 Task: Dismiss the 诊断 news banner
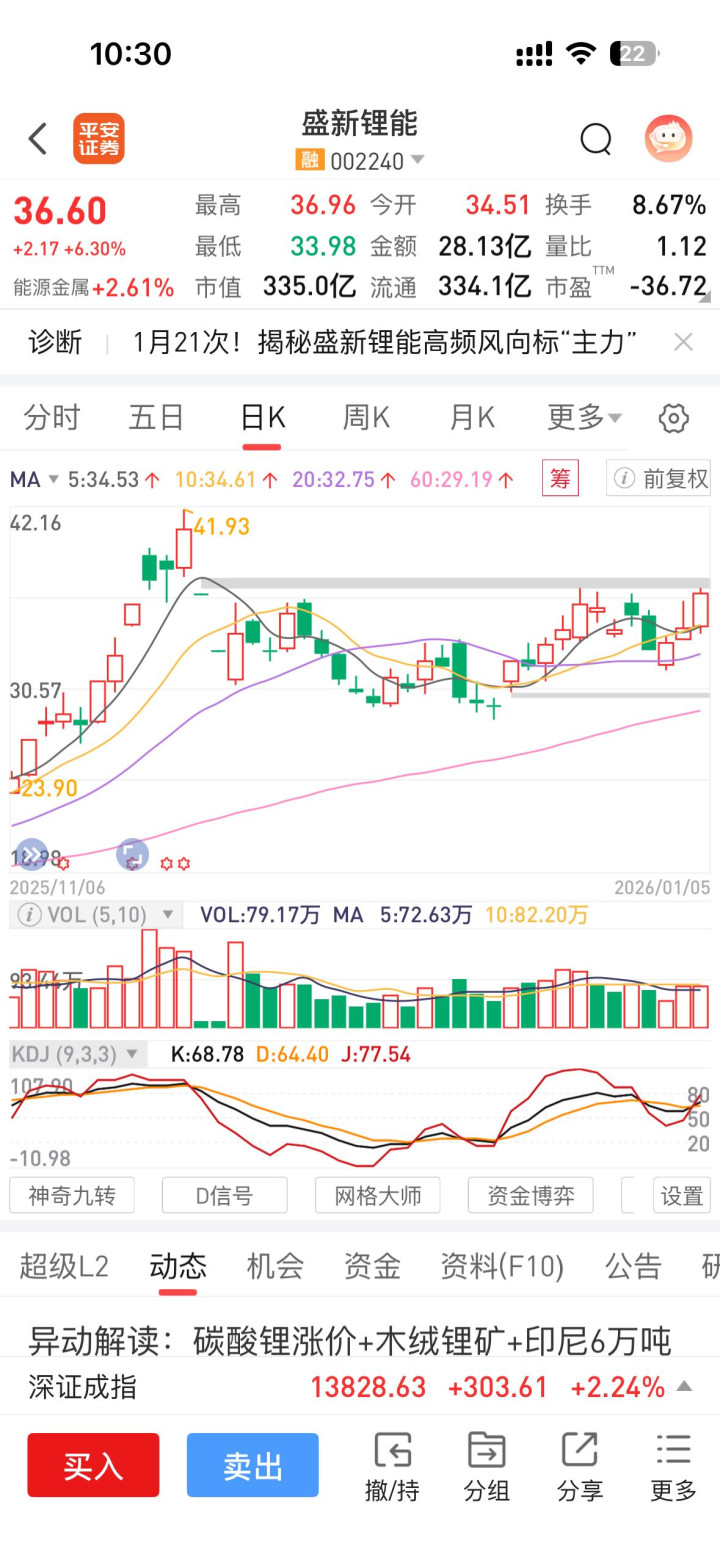tap(683, 343)
